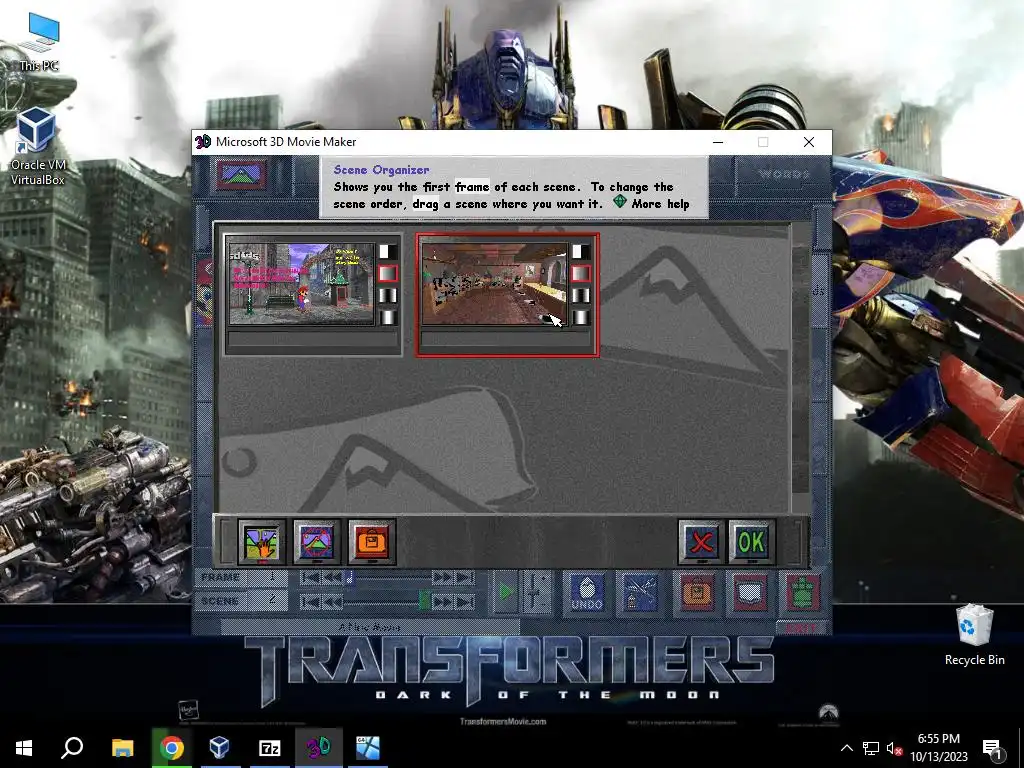Open the orange portfolio icon in the bottom toolbar
This screenshot has width=1024, height=768.
coord(697,592)
